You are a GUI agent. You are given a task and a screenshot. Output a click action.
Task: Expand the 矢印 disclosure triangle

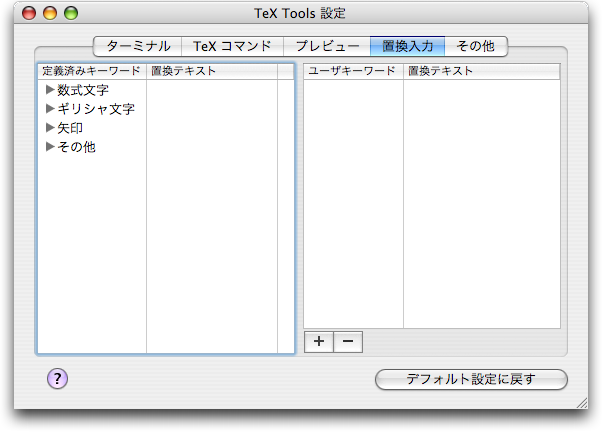coord(50,127)
